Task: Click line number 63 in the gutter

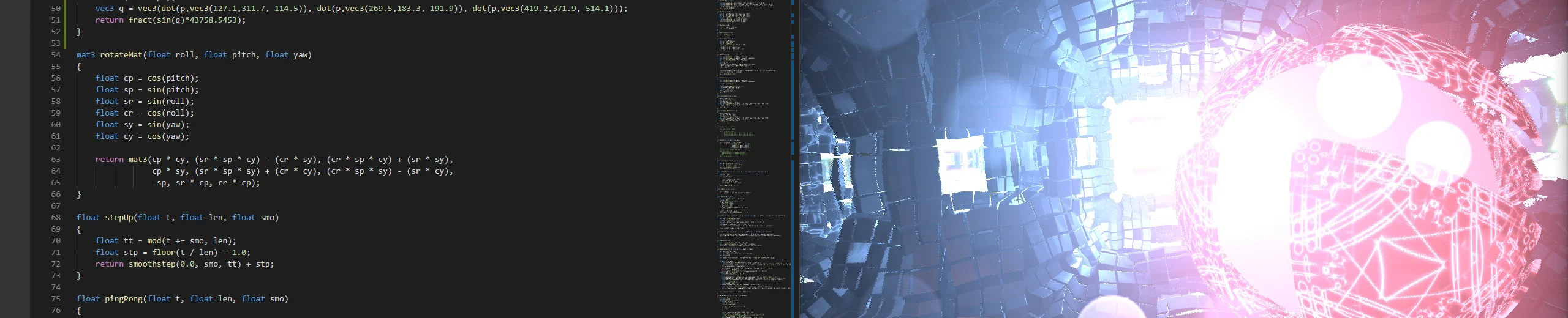Action: pyautogui.click(x=56, y=160)
